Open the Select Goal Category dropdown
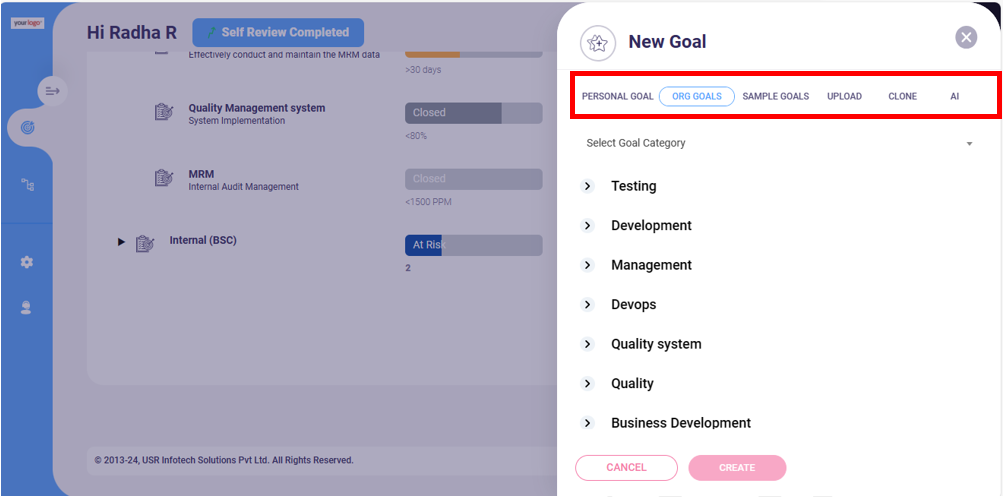This screenshot has height=497, width=1003. [779, 143]
